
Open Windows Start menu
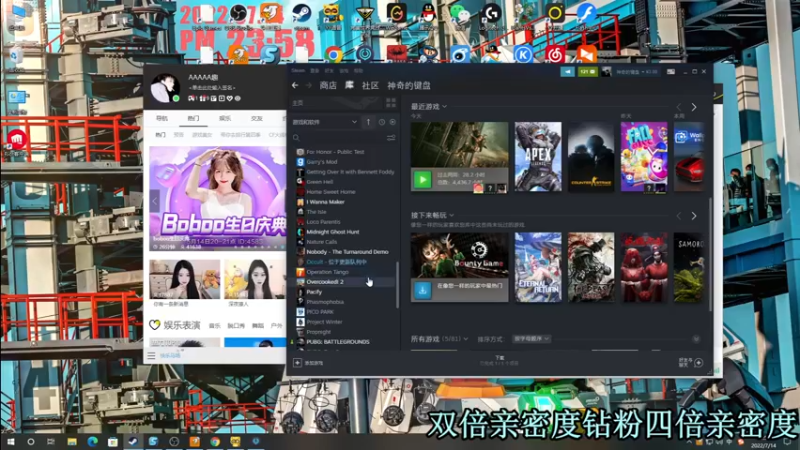[11, 441]
